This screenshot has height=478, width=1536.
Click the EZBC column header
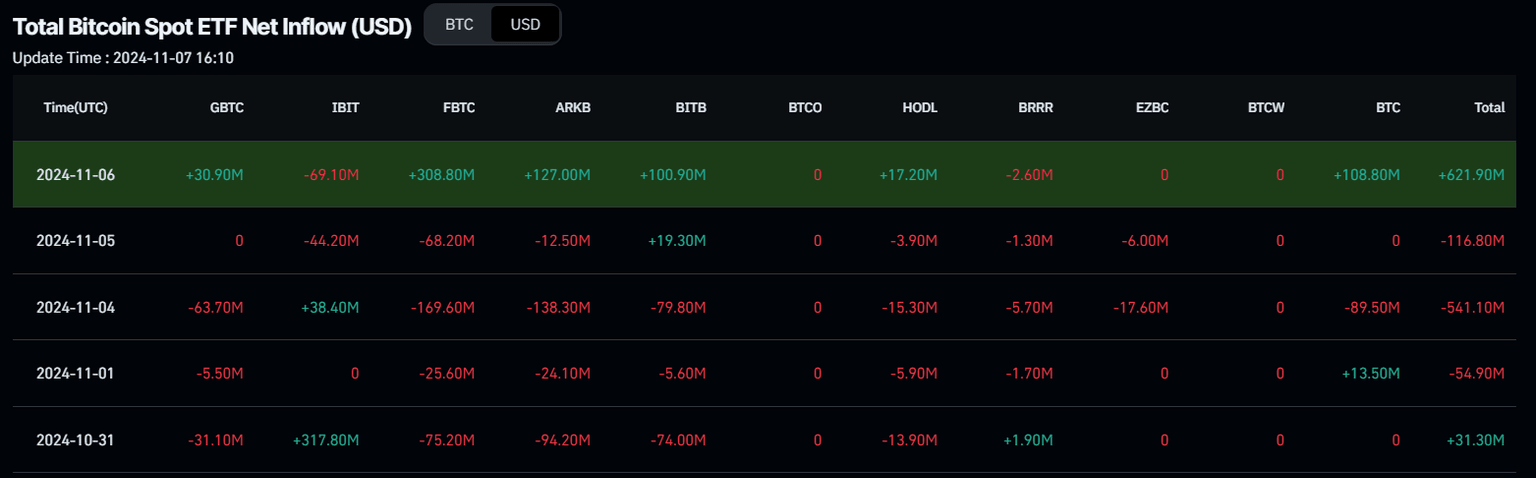tap(1151, 108)
